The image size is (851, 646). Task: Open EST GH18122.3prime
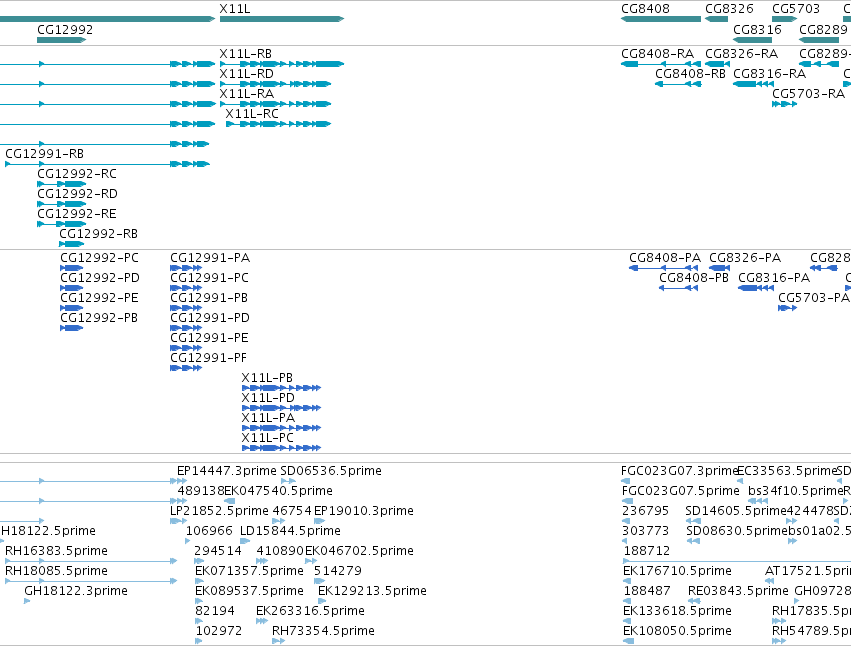pos(76,592)
